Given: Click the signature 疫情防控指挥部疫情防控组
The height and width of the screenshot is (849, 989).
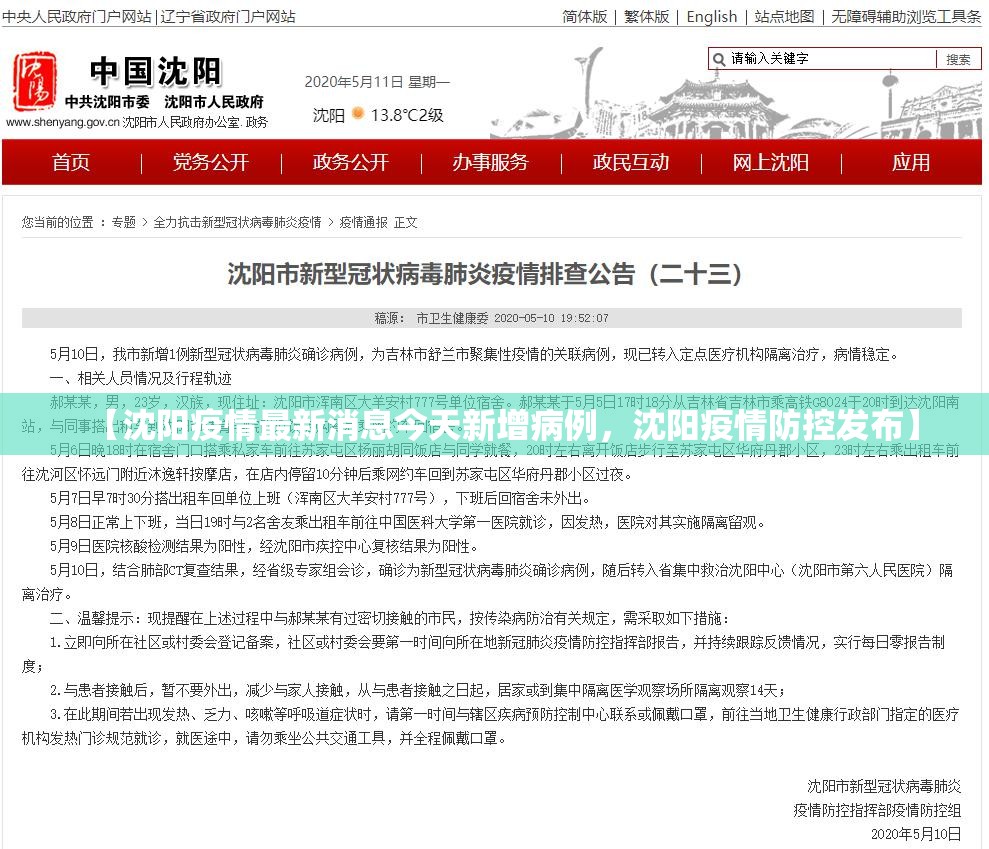Looking at the screenshot, I should point(877,810).
